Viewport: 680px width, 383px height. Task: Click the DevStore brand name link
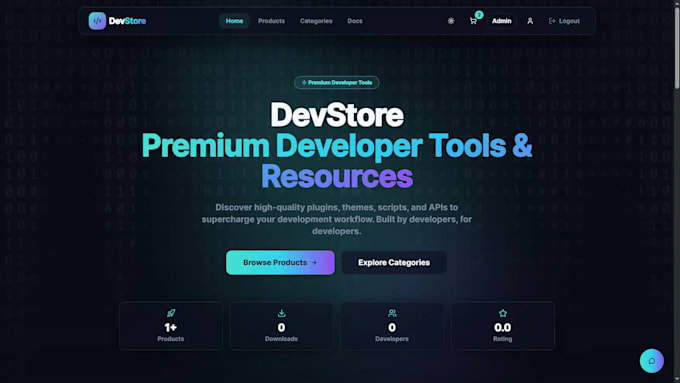128,21
